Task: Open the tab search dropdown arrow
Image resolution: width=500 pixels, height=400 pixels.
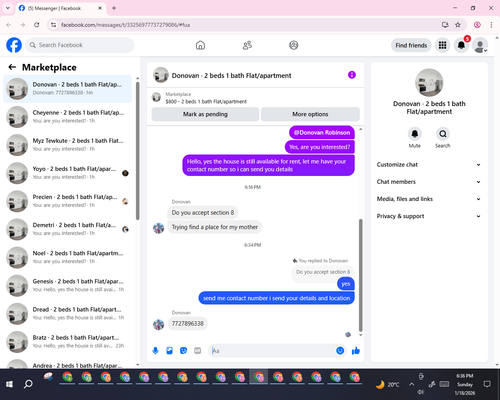Action: pos(8,8)
